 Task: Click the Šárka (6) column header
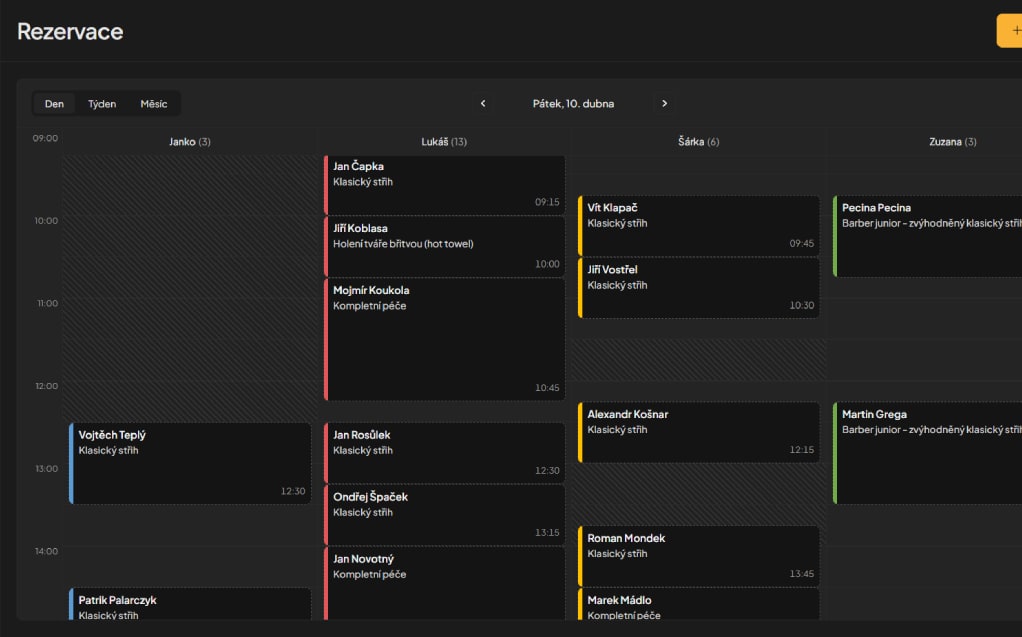[x=698, y=142]
